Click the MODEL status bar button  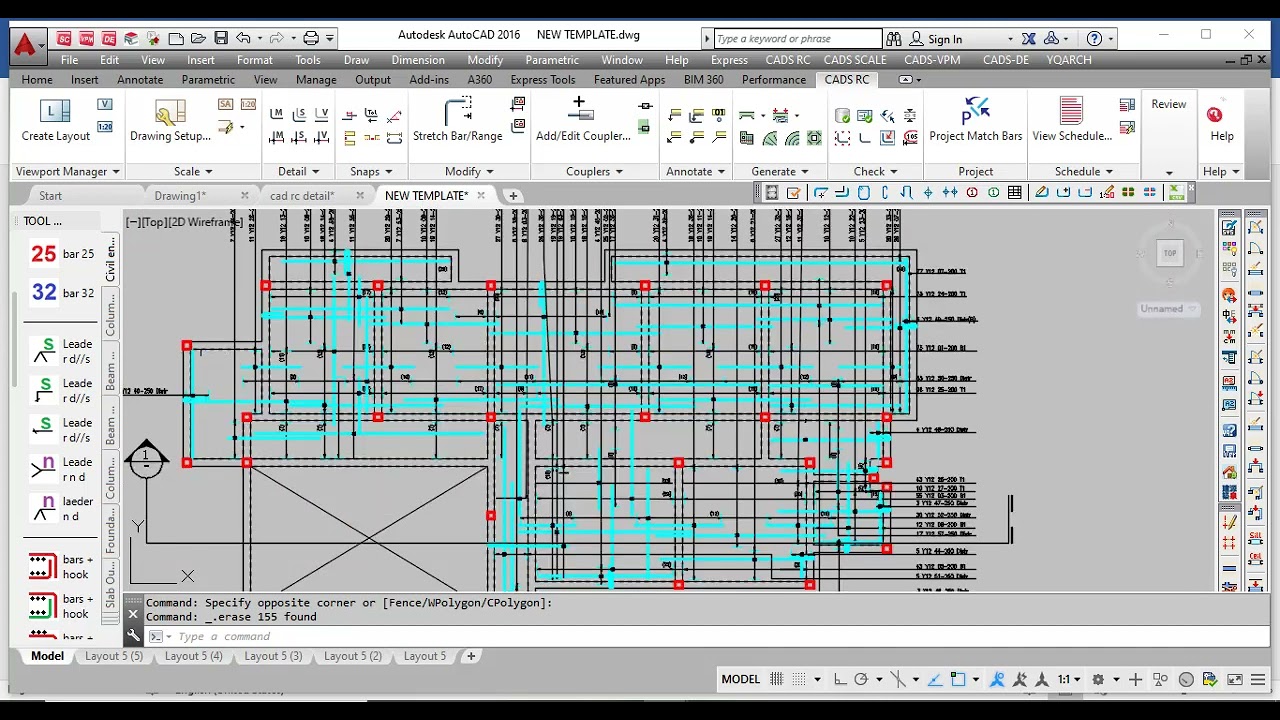pyautogui.click(x=741, y=679)
